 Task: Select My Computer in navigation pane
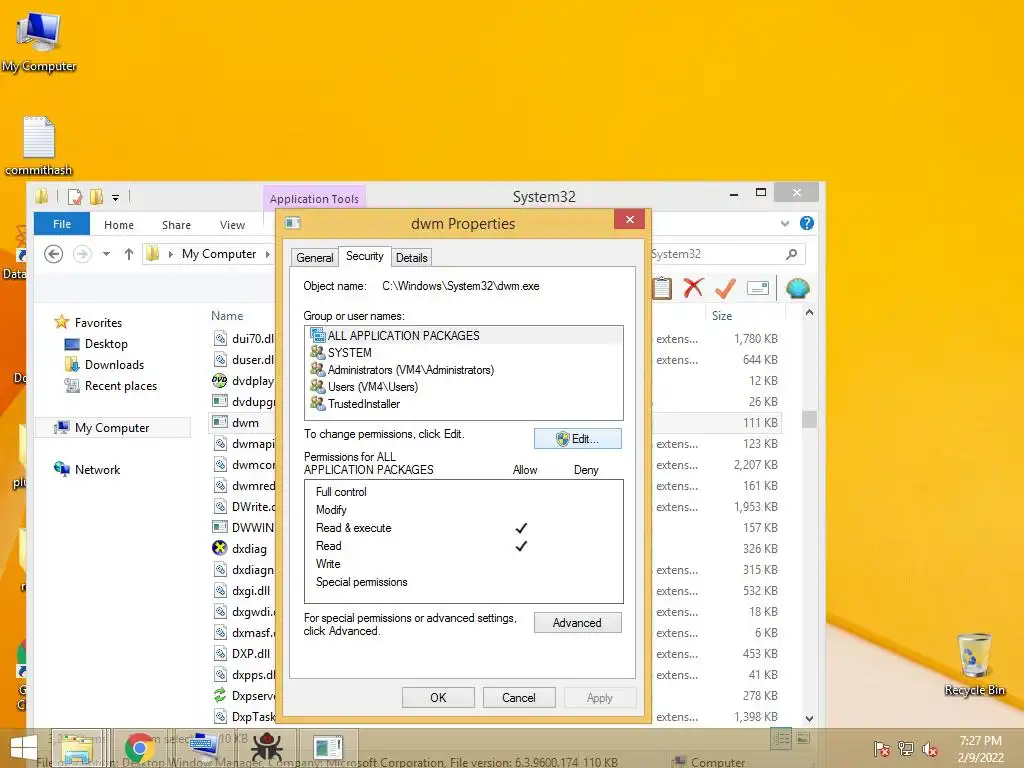coord(112,427)
